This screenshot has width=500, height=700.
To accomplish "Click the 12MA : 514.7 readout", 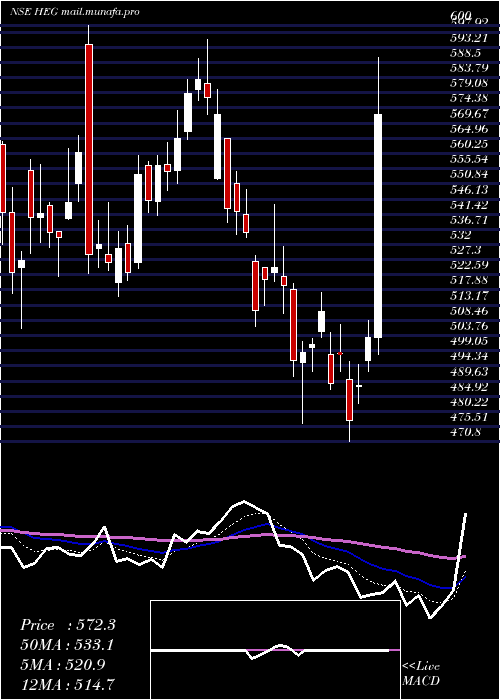I will point(69,684).
